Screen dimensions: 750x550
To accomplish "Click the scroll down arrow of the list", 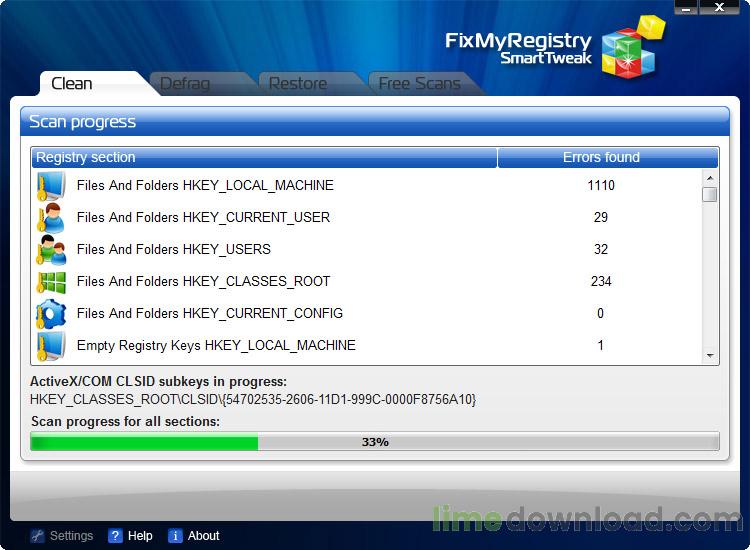I will click(x=710, y=355).
